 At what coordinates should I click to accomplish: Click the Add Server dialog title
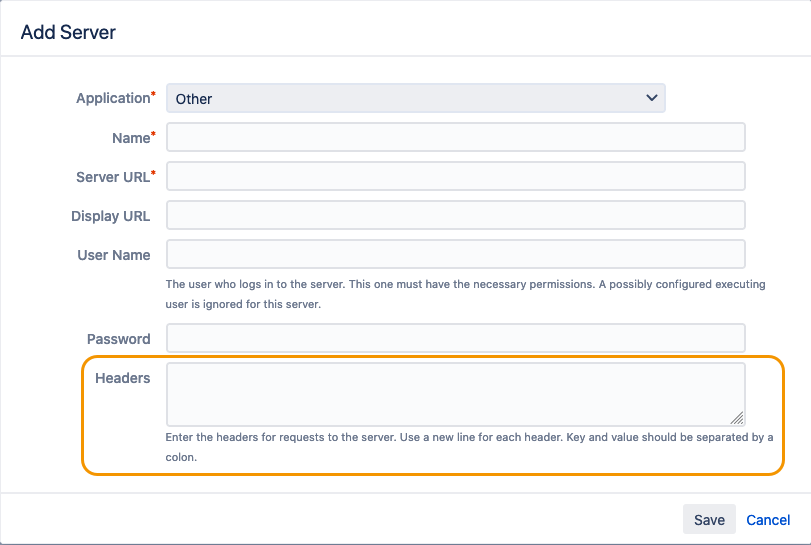pyautogui.click(x=68, y=32)
